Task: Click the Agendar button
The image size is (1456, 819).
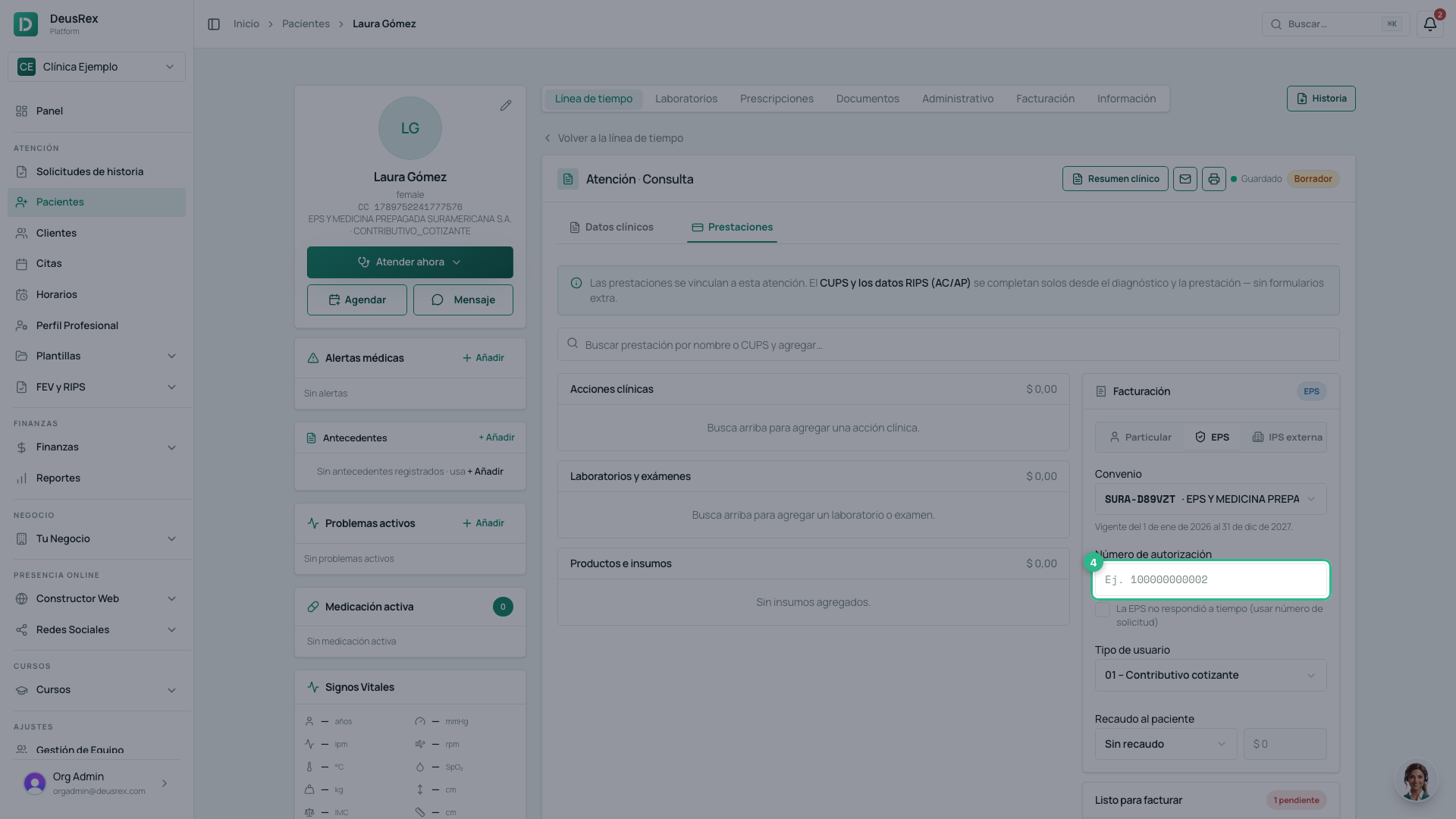Action: point(357,300)
